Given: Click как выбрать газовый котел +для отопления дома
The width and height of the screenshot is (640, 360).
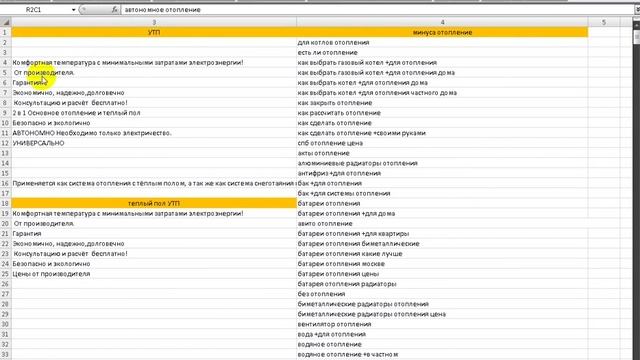Looking at the screenshot, I should pos(442,73).
